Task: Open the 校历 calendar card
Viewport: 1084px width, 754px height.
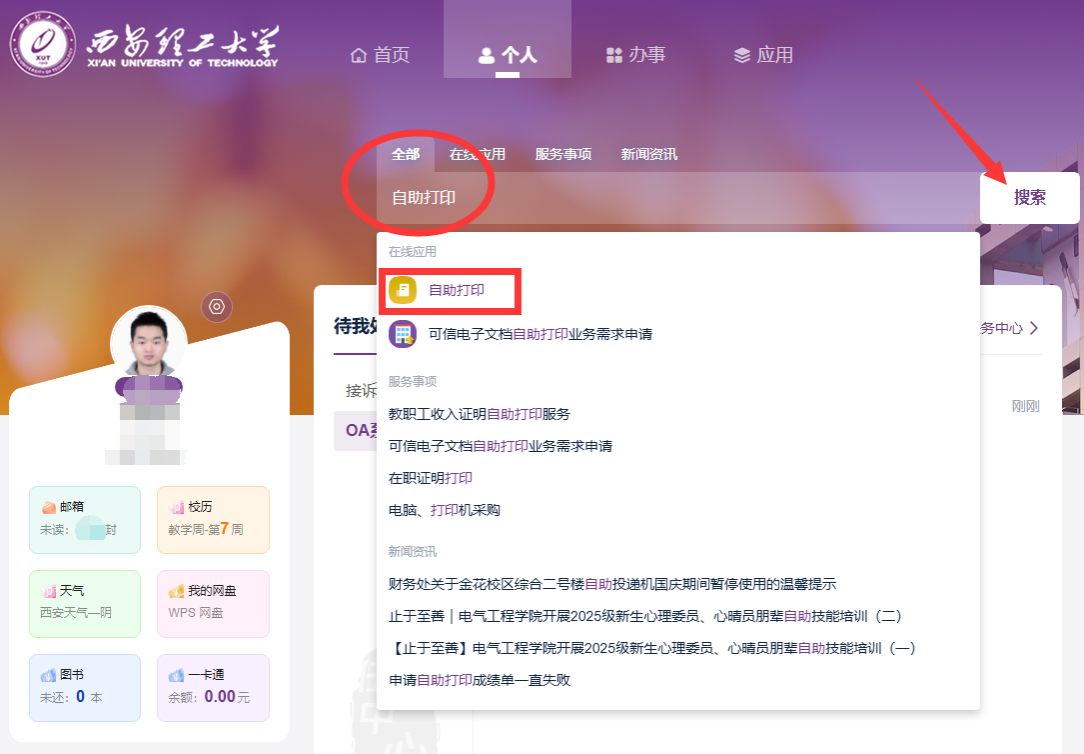Action: [x=213, y=519]
